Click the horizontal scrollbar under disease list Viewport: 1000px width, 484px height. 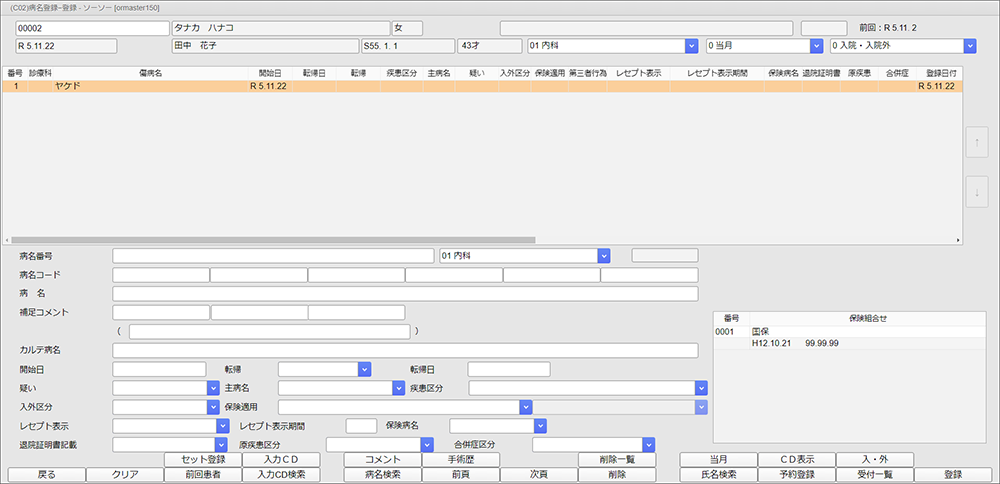pos(270,241)
